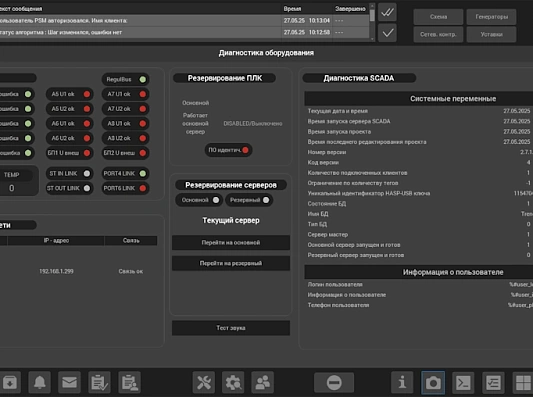This screenshot has height=397, width=533.
Task: Click the double checkmark acknowledge-all icon
Action: (x=387, y=13)
